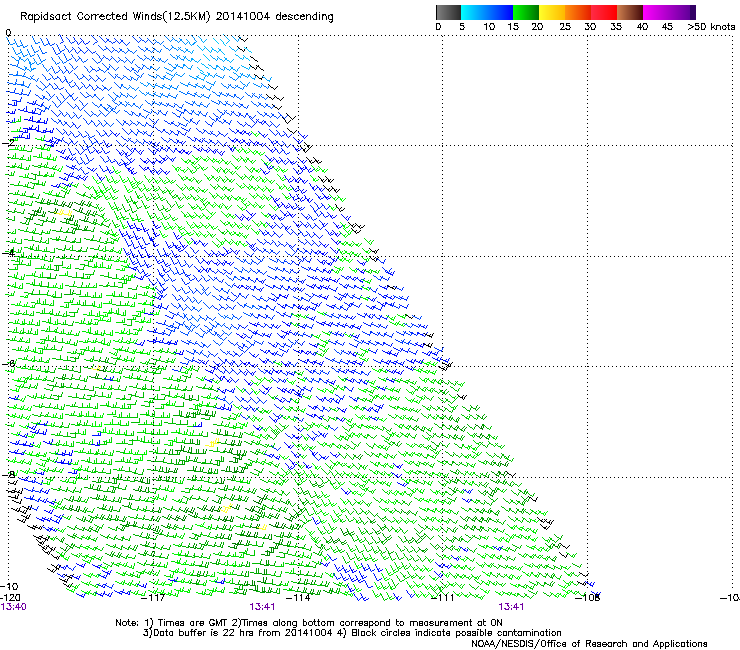Click the brown 35–40 knots legend segment
This screenshot has height=650, width=740.
(x=630, y=12)
